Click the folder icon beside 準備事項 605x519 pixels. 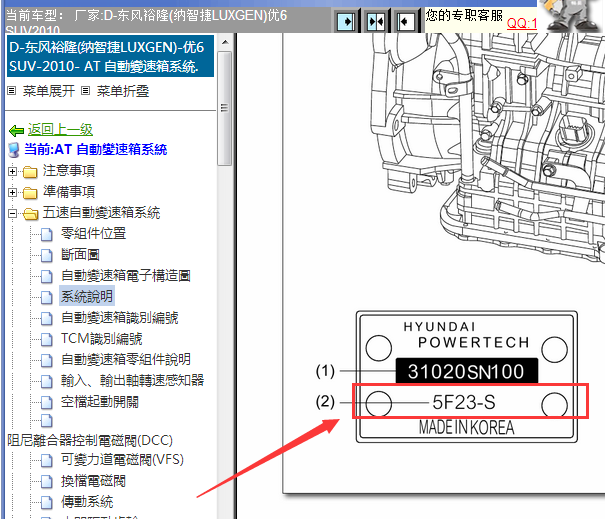30,193
